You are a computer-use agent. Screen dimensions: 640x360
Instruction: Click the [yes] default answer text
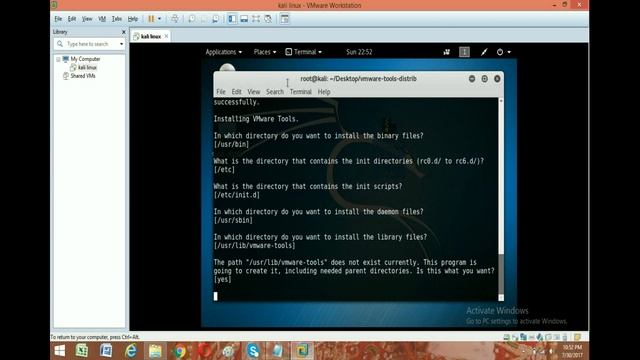[222, 280]
